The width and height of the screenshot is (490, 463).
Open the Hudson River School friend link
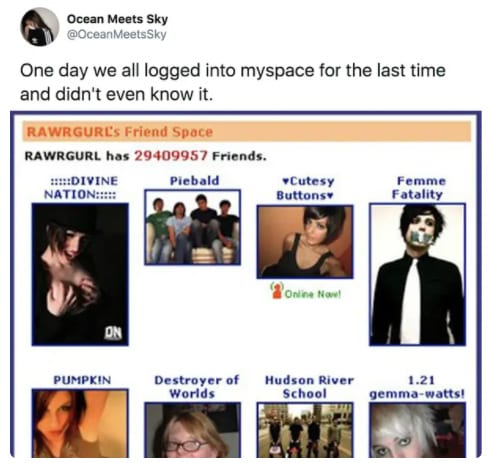point(309,387)
